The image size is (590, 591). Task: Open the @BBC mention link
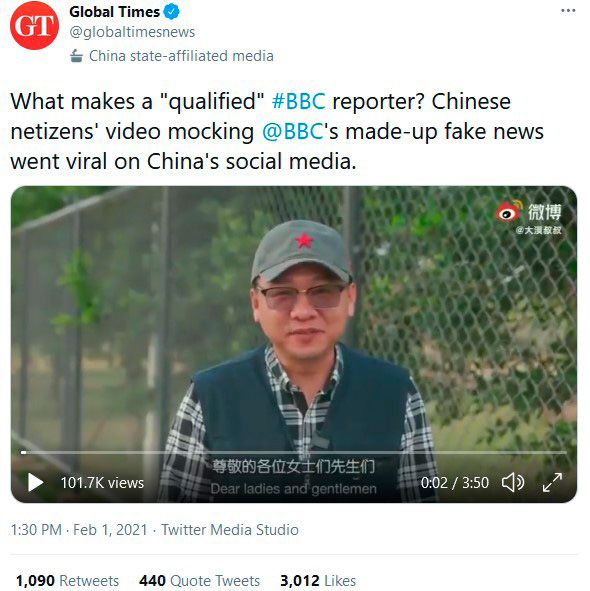coord(293,132)
